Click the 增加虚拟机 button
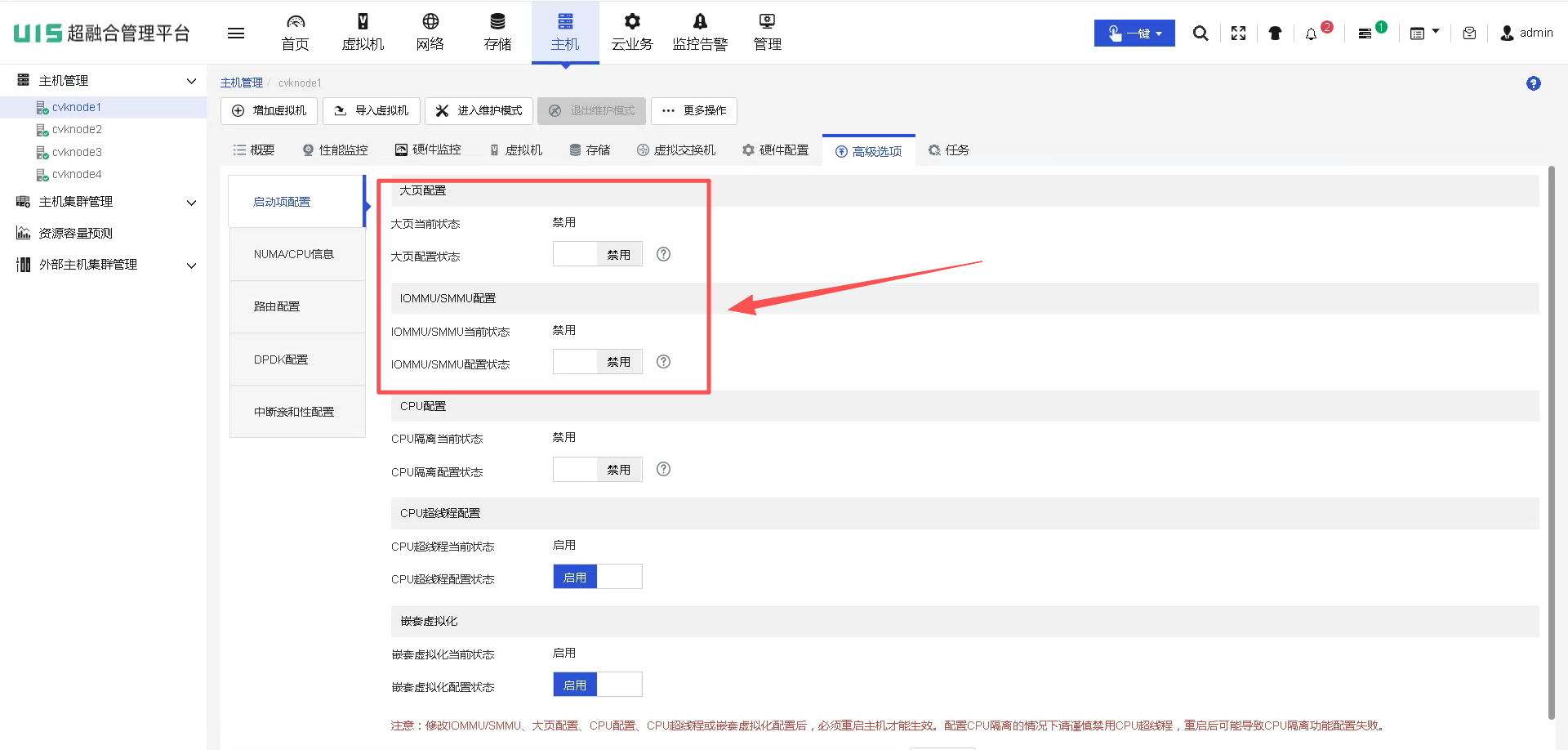Viewport: 1568px width, 750px height. (269, 111)
